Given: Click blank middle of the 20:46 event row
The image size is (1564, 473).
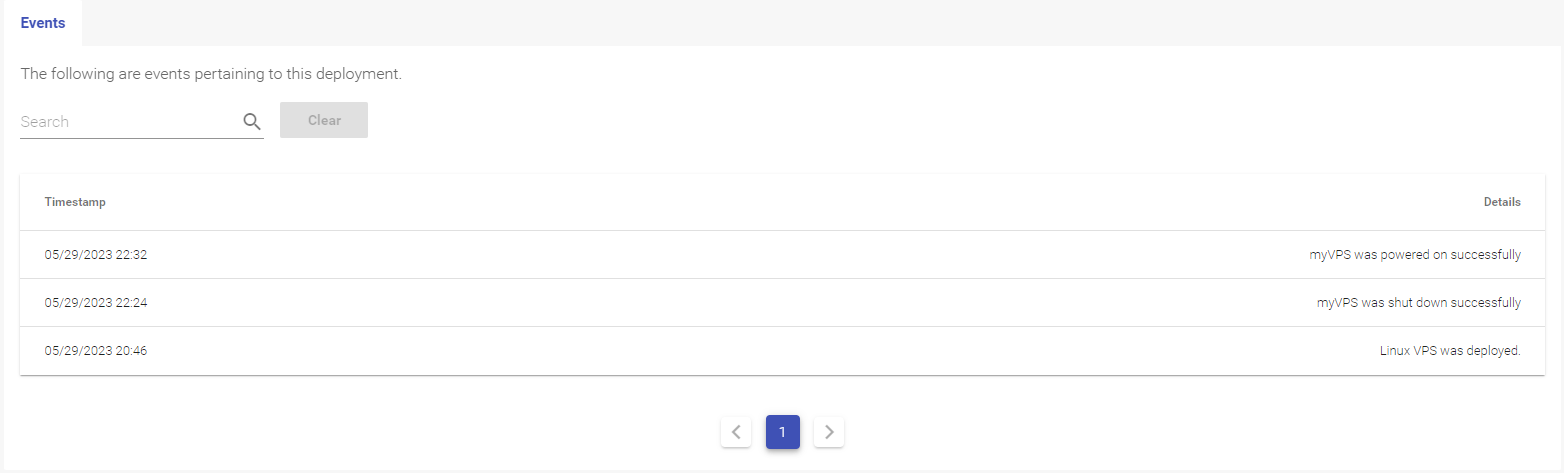Looking at the screenshot, I should click(x=760, y=351).
